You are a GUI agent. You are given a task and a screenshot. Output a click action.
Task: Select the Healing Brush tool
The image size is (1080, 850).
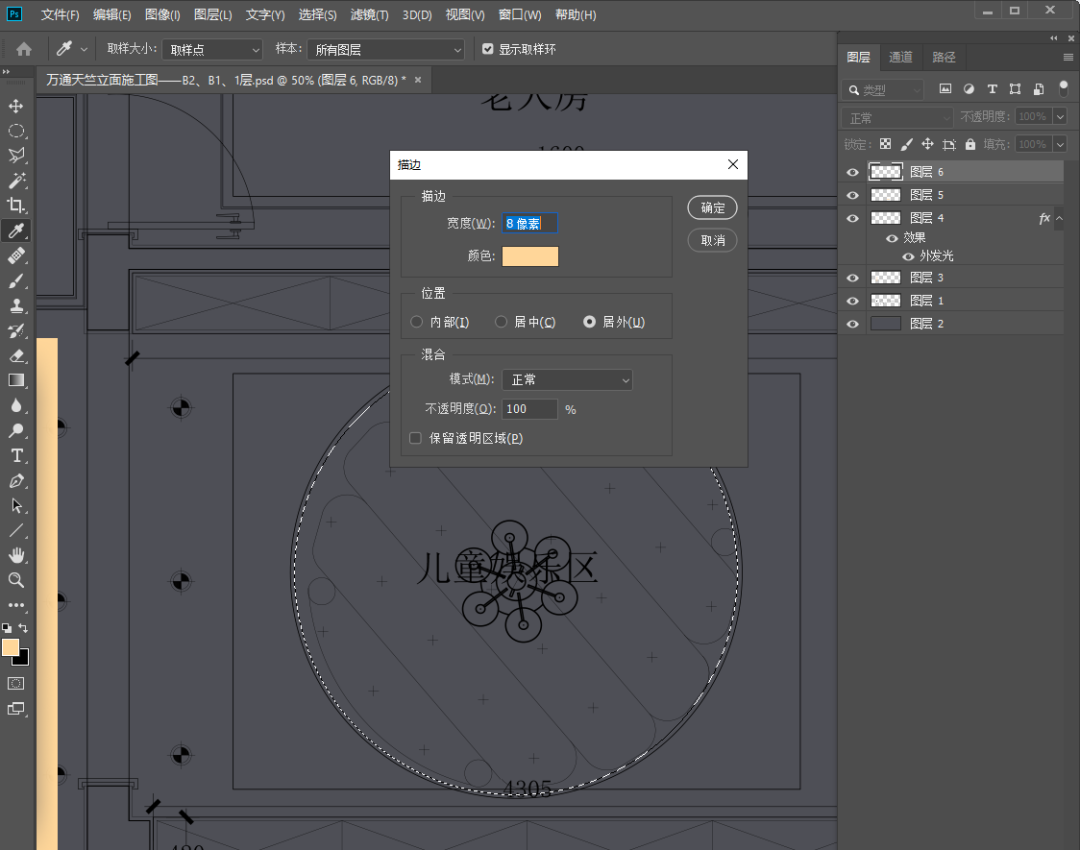click(16, 256)
